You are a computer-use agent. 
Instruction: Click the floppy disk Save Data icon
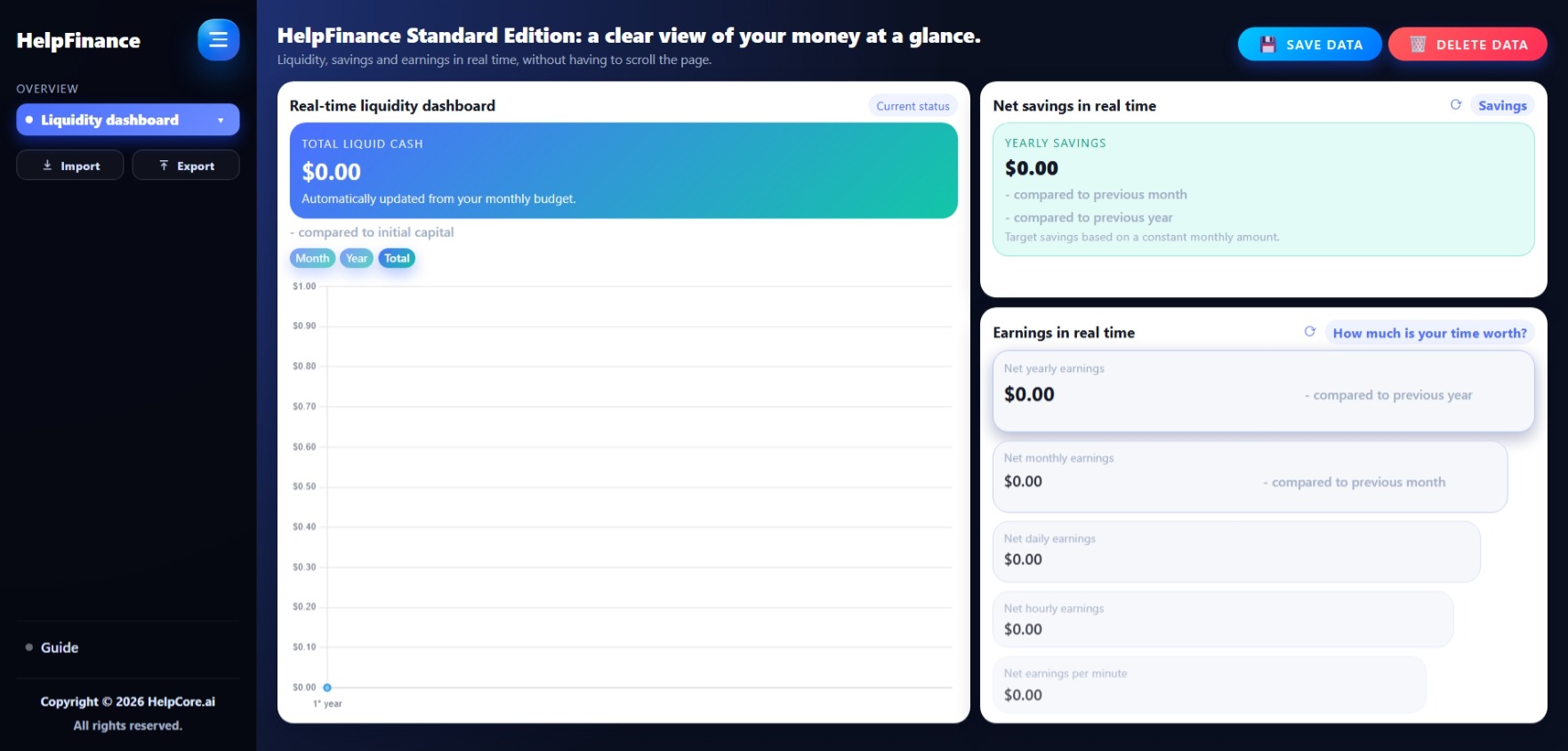1268,44
